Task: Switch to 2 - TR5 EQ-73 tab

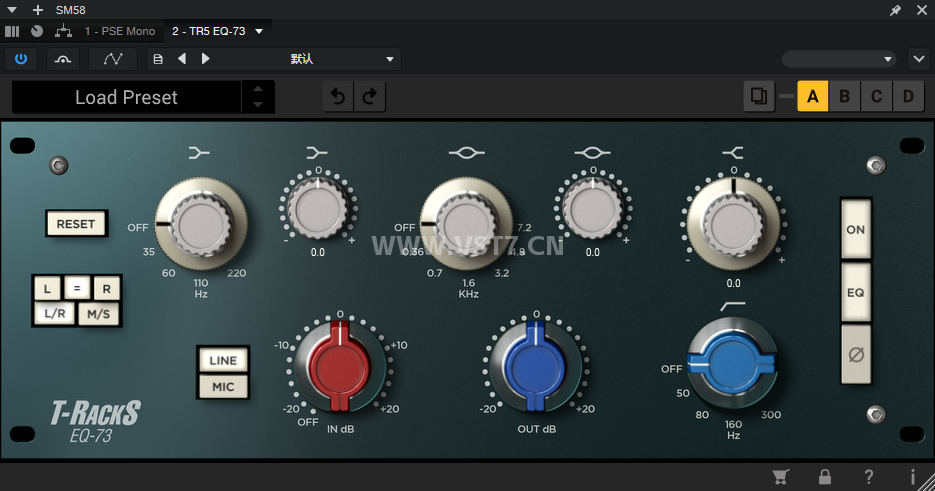Action: click(209, 31)
